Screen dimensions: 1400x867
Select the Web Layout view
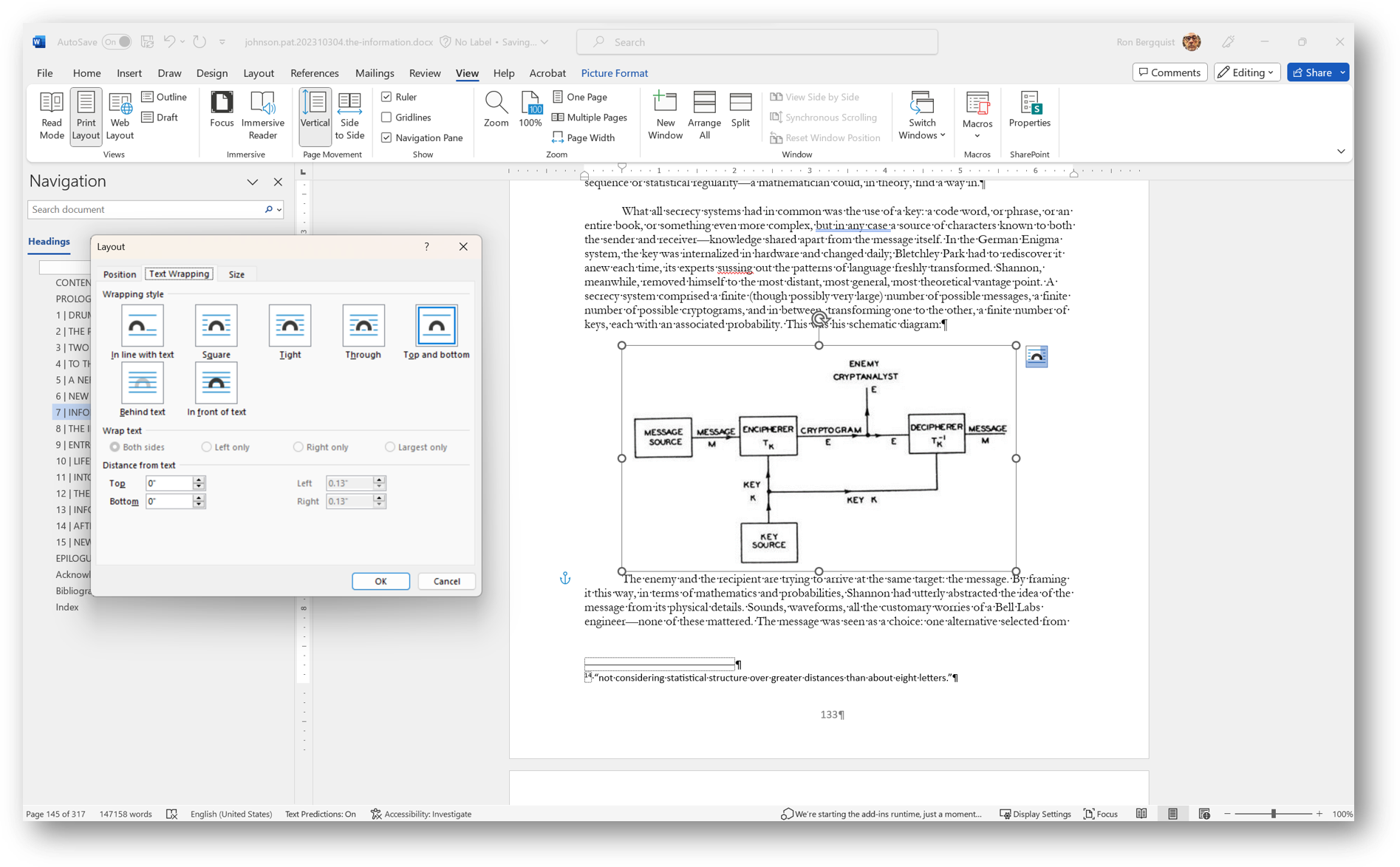tap(119, 115)
